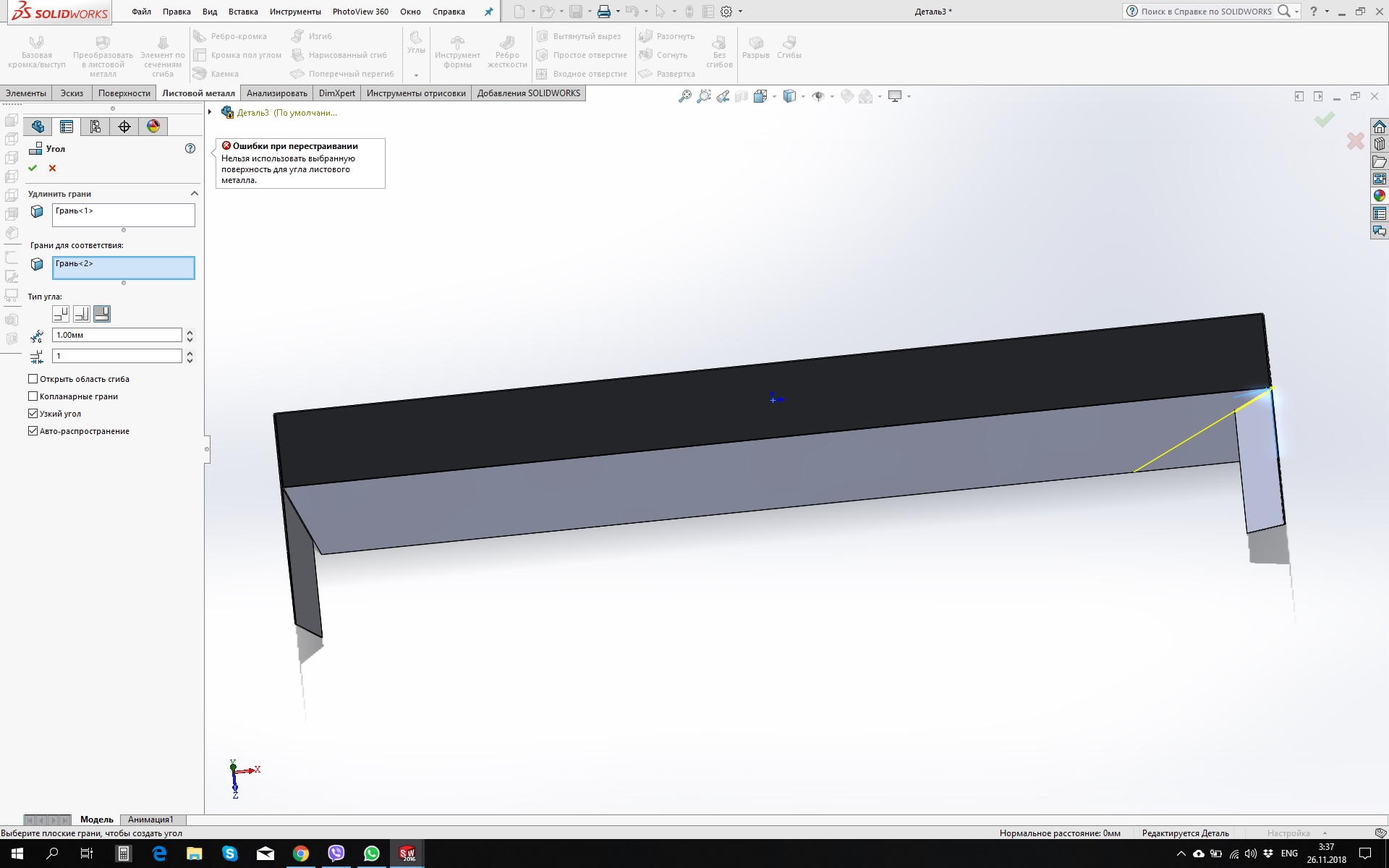The image size is (1389, 868).
Task: Open the Инструменты menu
Action: point(295,12)
